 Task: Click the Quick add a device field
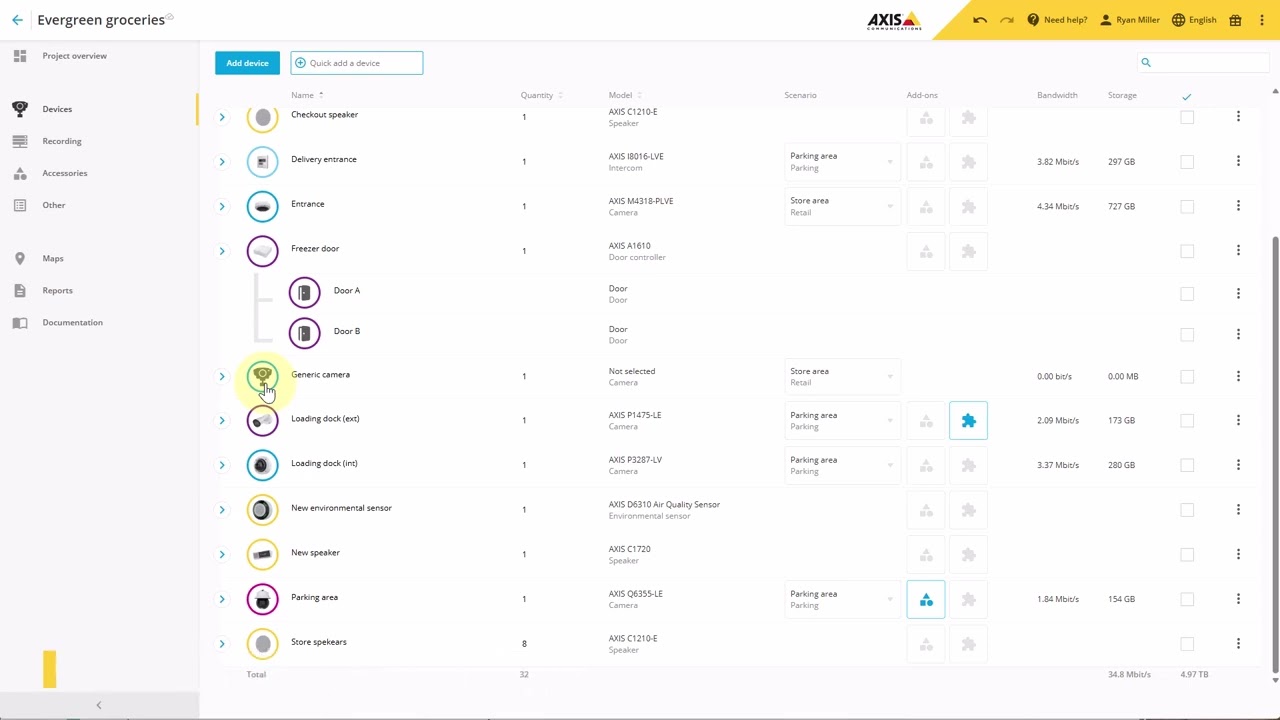point(357,63)
